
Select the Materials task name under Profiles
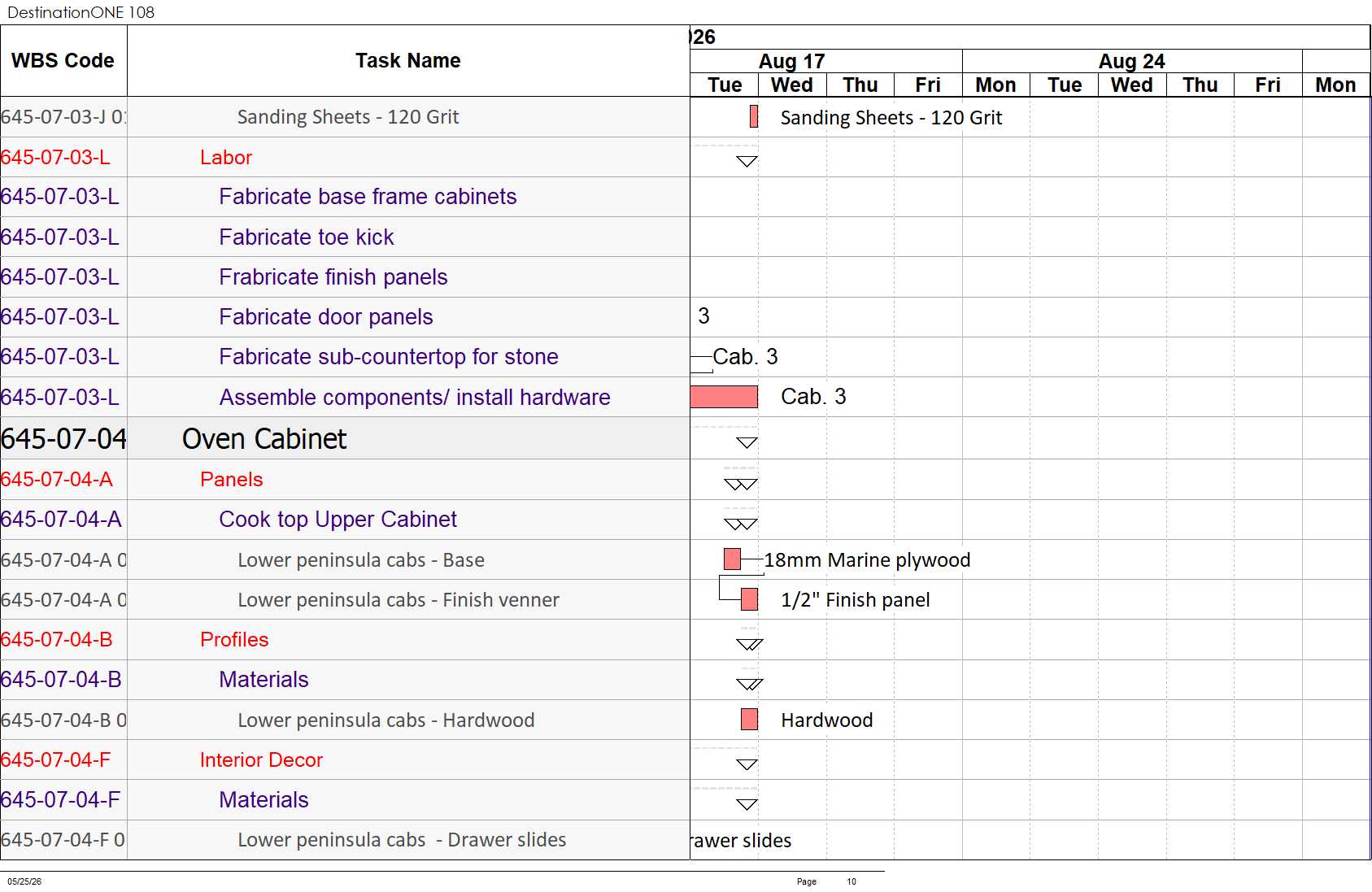click(x=264, y=679)
